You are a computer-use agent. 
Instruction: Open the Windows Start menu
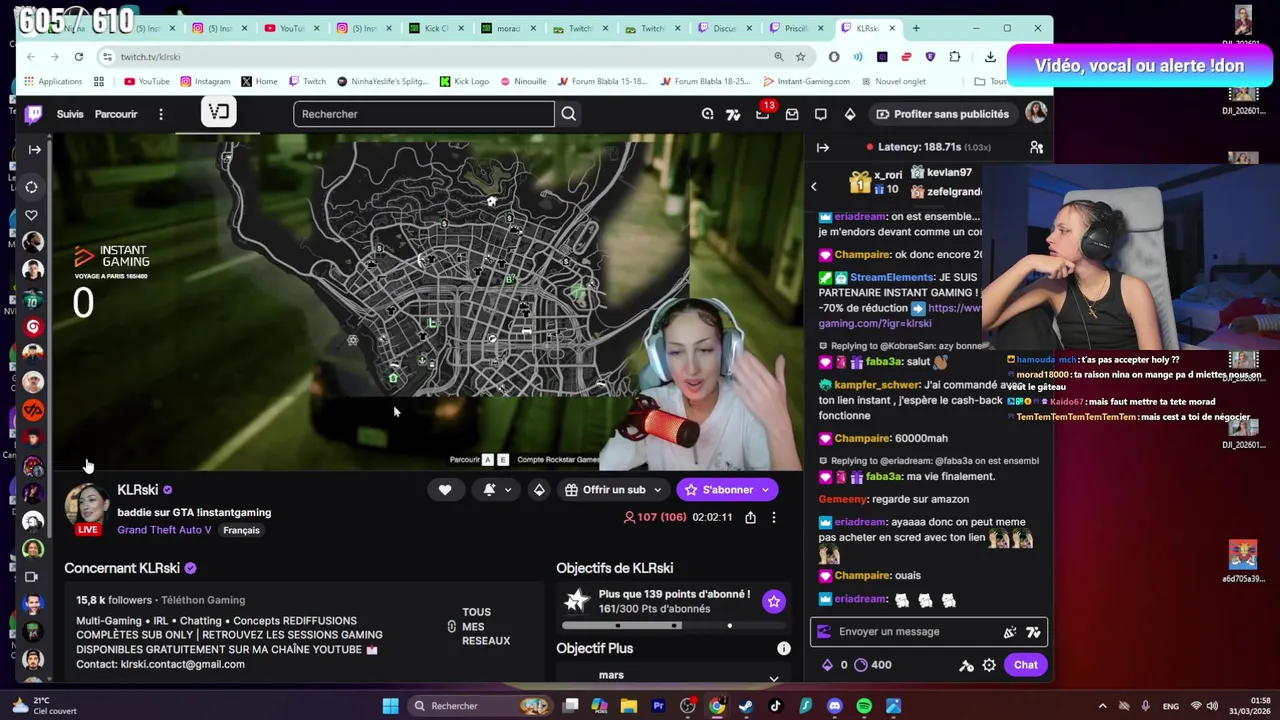point(391,706)
